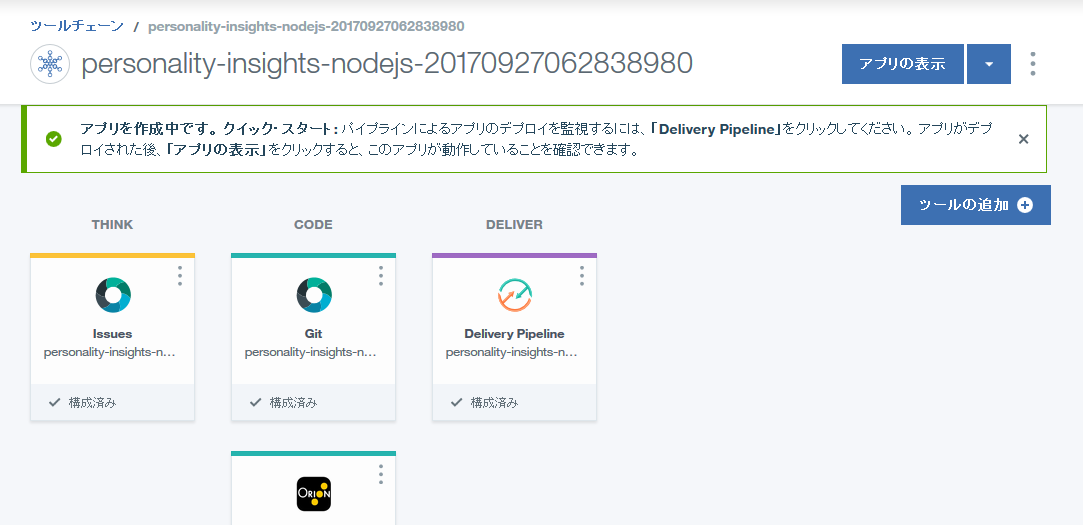Open the Issues card options menu
This screenshot has height=525, width=1083.
click(x=180, y=276)
